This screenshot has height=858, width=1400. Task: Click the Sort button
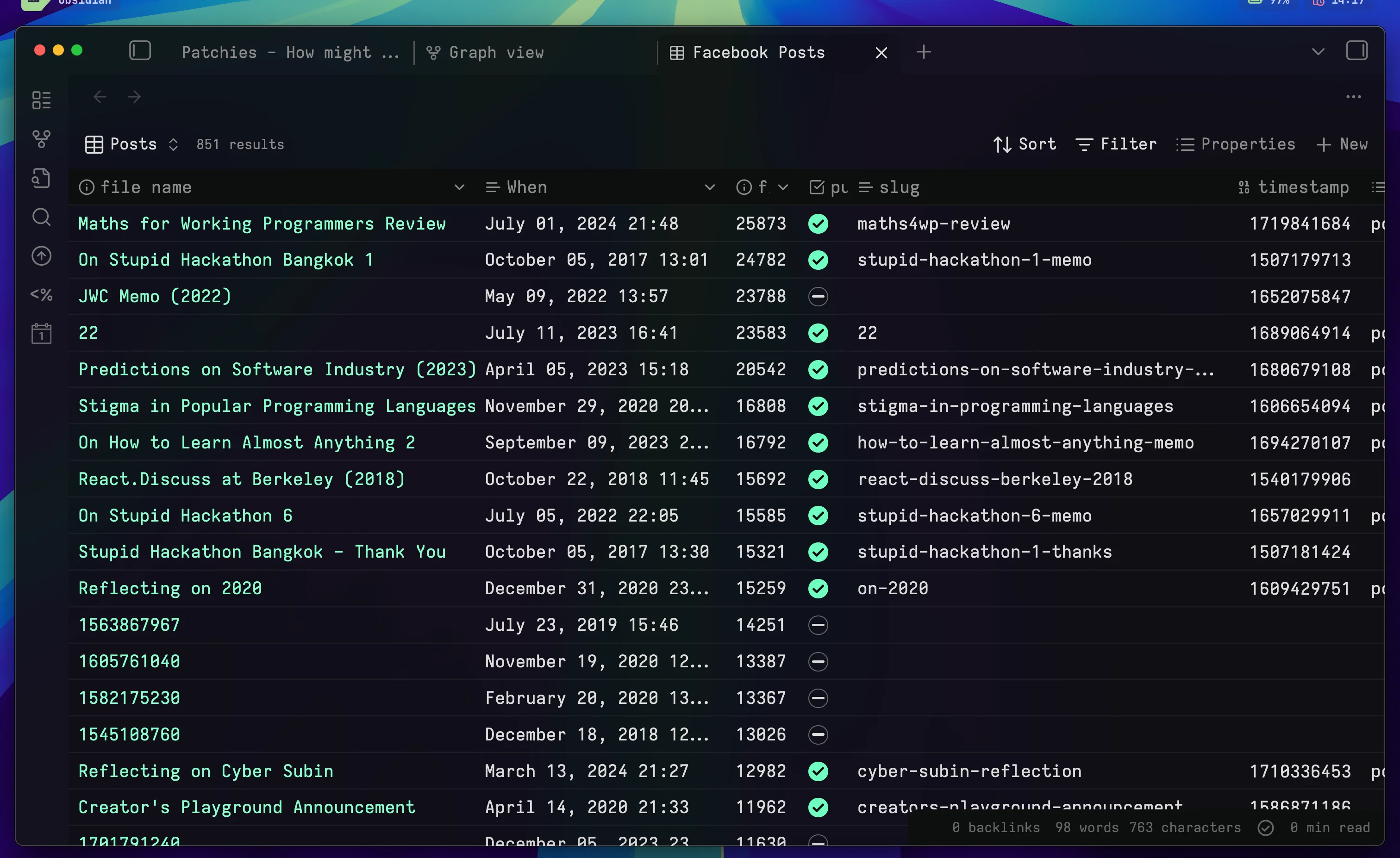1025,144
